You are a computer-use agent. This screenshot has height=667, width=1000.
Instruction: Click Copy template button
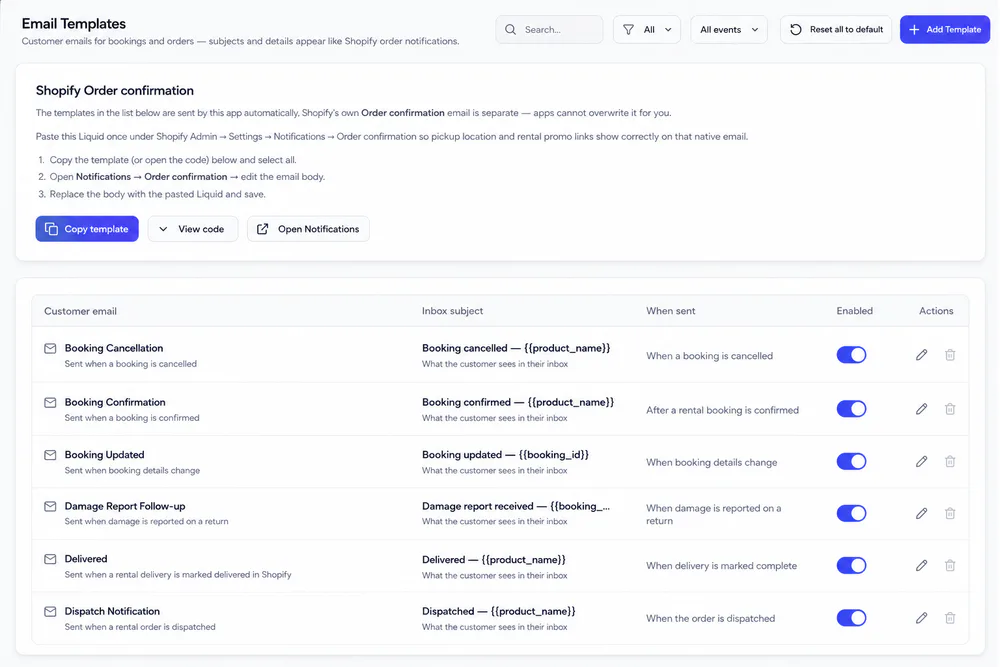87,229
